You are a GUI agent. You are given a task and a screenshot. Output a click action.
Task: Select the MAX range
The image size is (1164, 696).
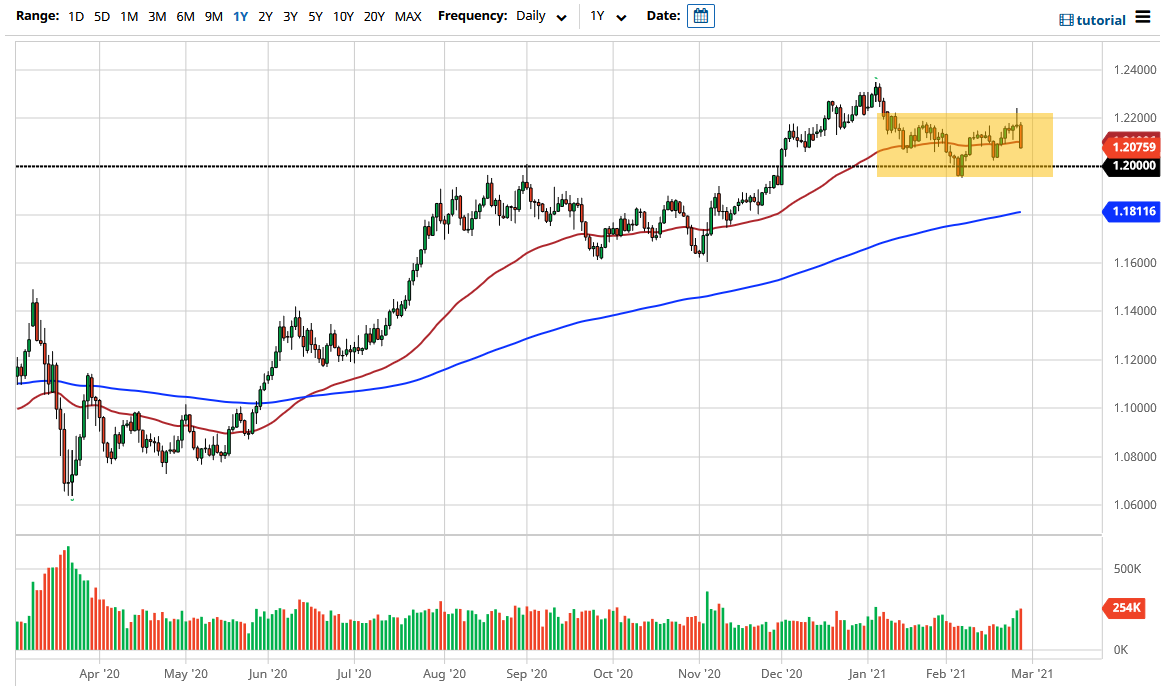pos(408,16)
